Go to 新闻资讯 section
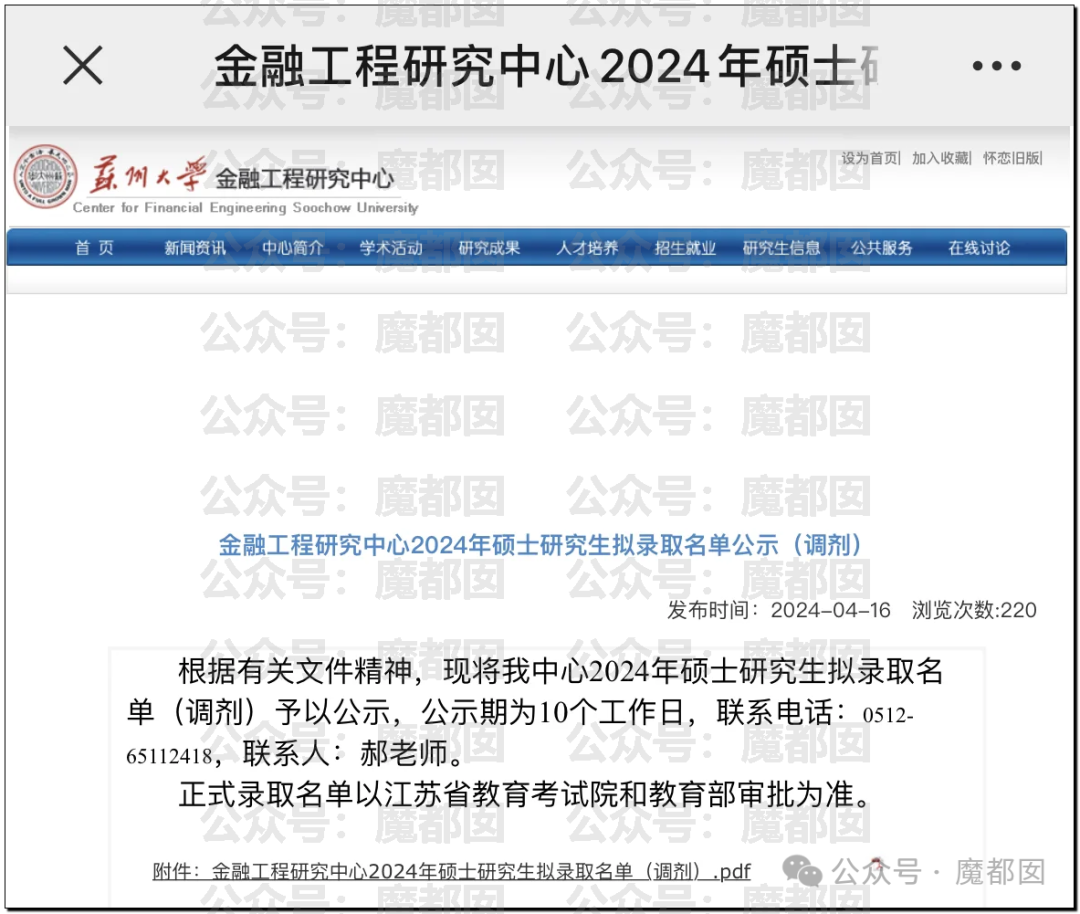This screenshot has width=1080, height=914. pyautogui.click(x=195, y=248)
